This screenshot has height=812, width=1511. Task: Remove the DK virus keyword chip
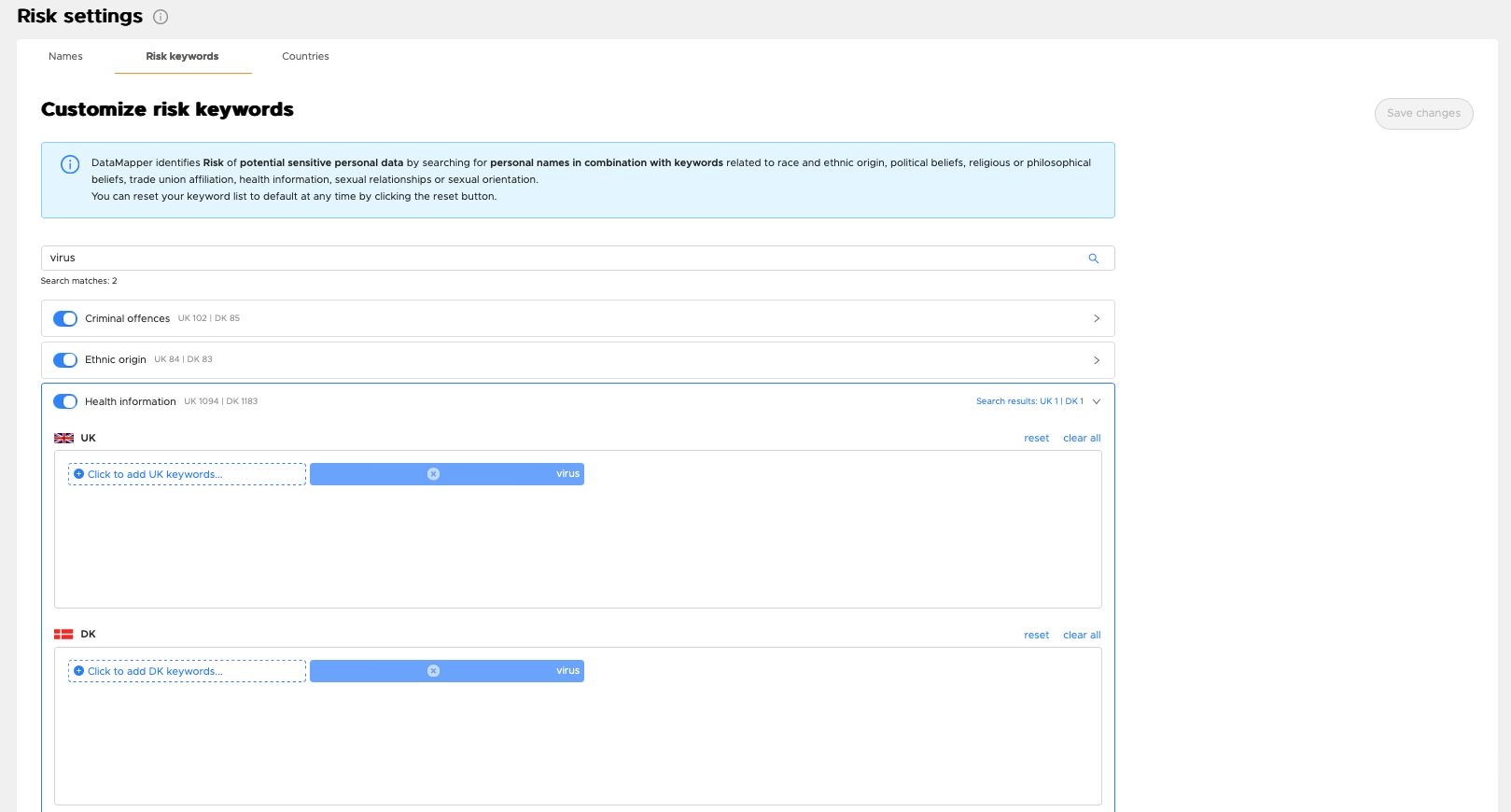[433, 671]
